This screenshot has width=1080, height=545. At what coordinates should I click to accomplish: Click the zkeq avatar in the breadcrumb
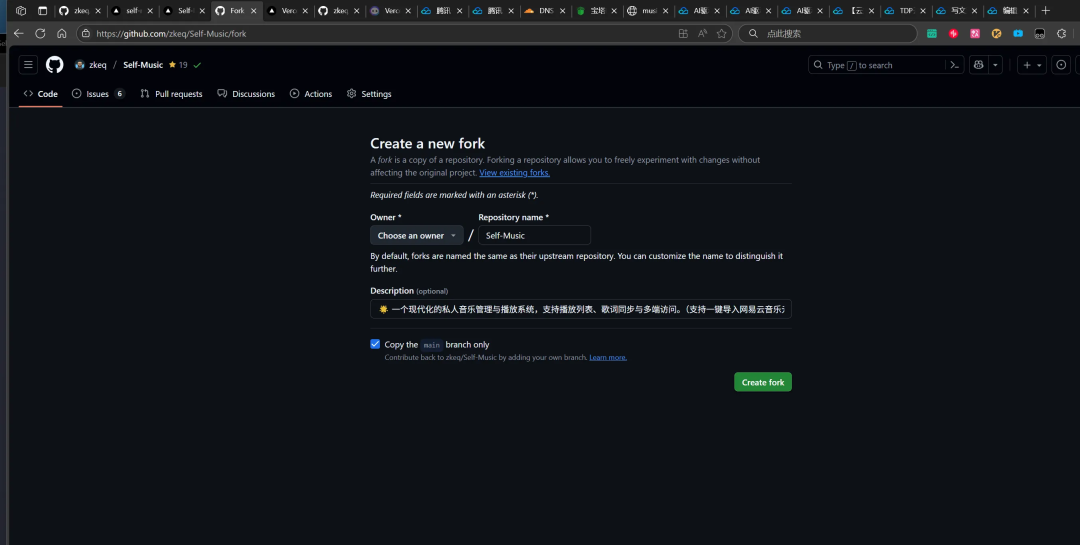pos(80,65)
